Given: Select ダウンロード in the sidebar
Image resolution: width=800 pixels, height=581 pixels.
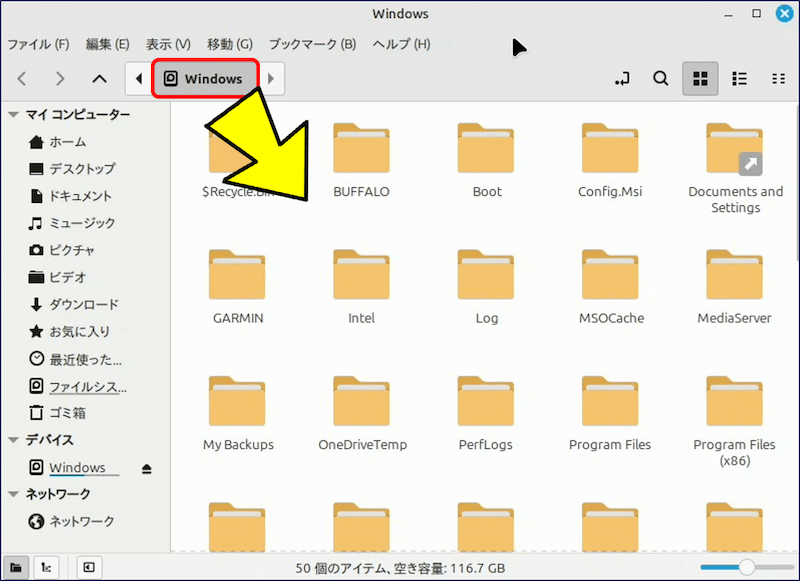Looking at the screenshot, I should tap(84, 304).
